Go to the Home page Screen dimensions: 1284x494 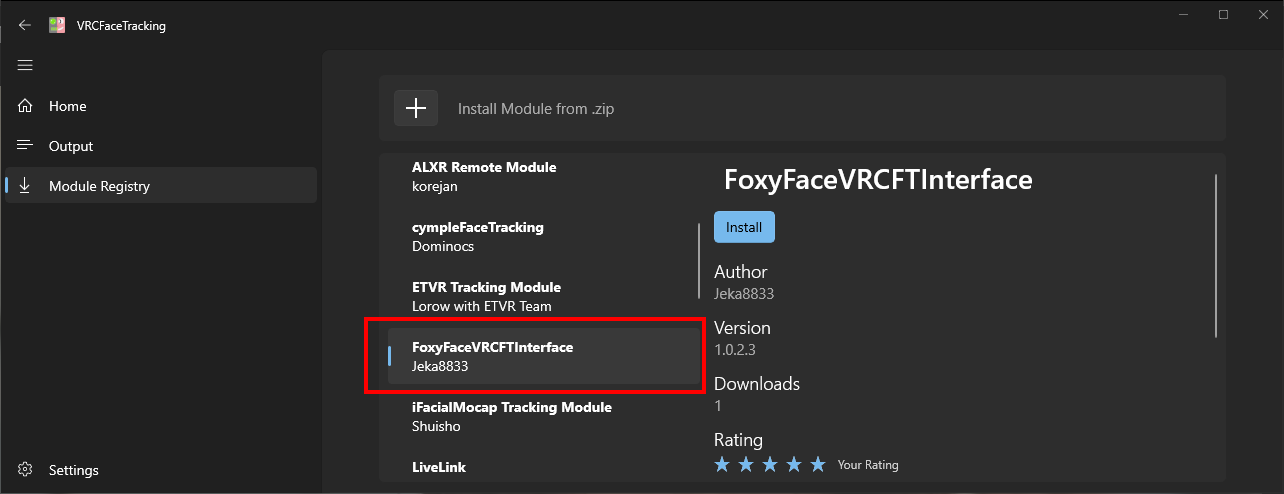click(x=67, y=106)
